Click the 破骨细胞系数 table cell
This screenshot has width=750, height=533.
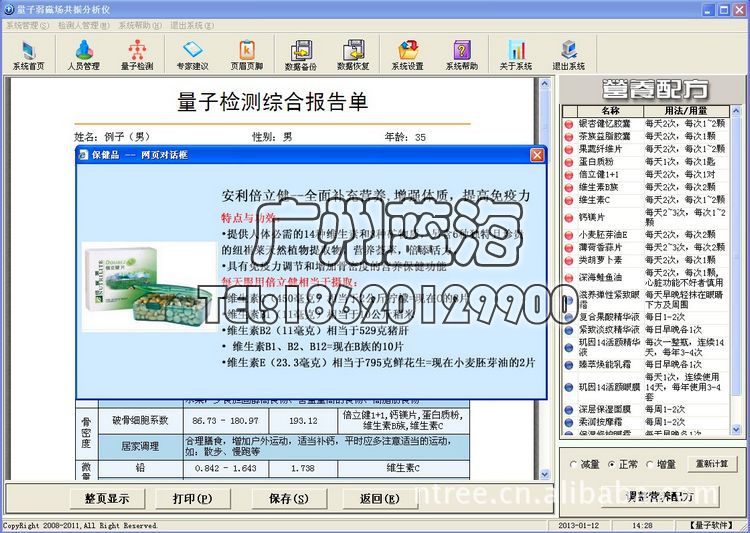140,421
